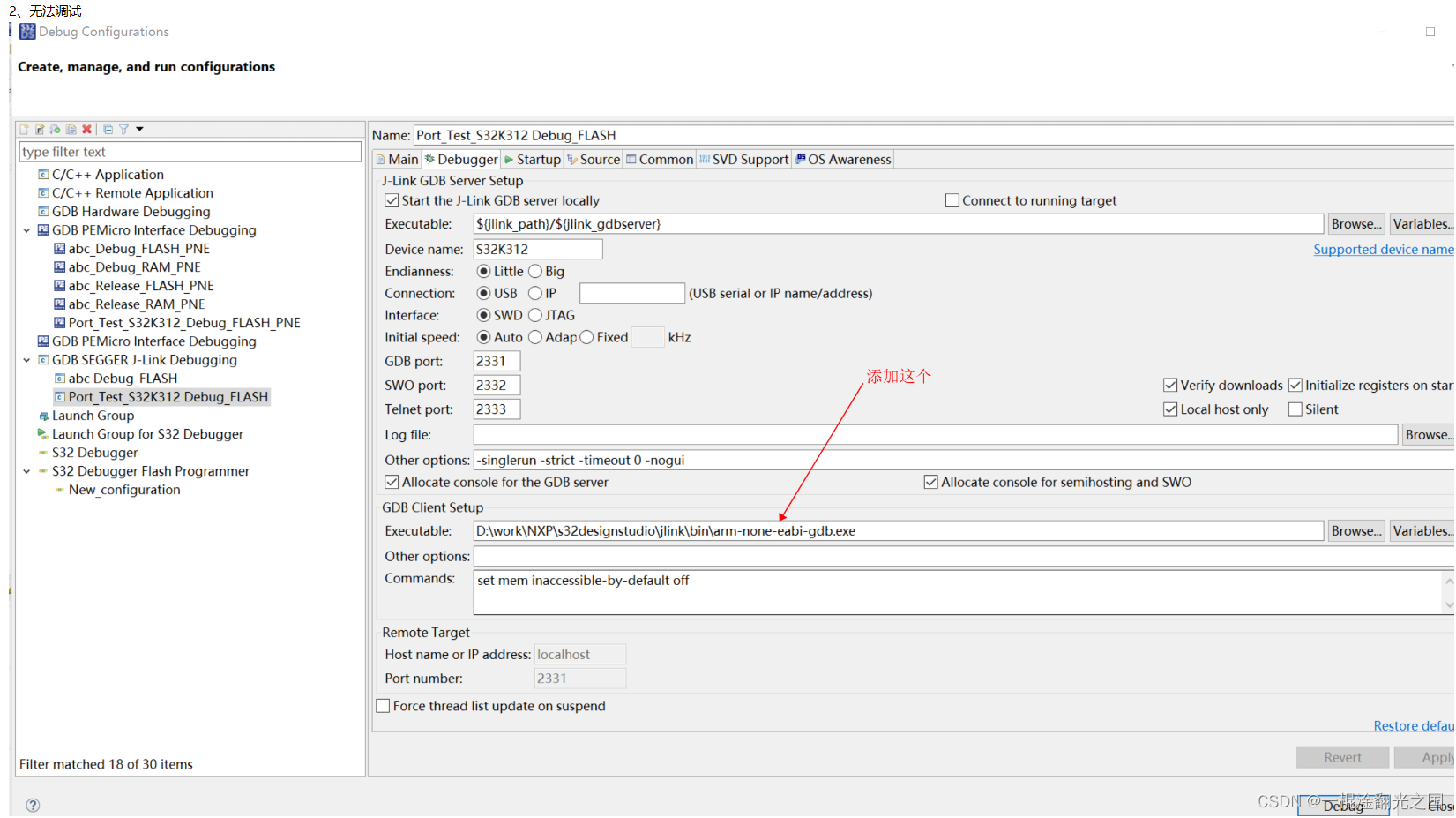
Task: Click the Debug Configurations title icon
Action: pyautogui.click(x=27, y=32)
